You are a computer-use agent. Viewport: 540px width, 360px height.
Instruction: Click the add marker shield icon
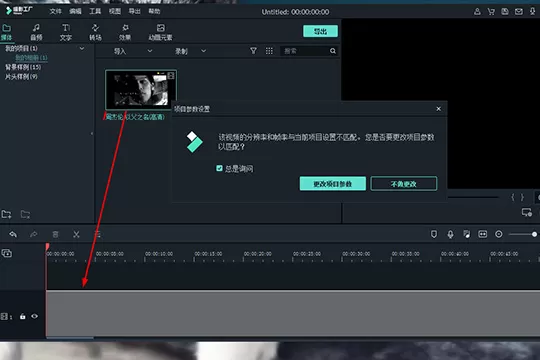tap(434, 234)
